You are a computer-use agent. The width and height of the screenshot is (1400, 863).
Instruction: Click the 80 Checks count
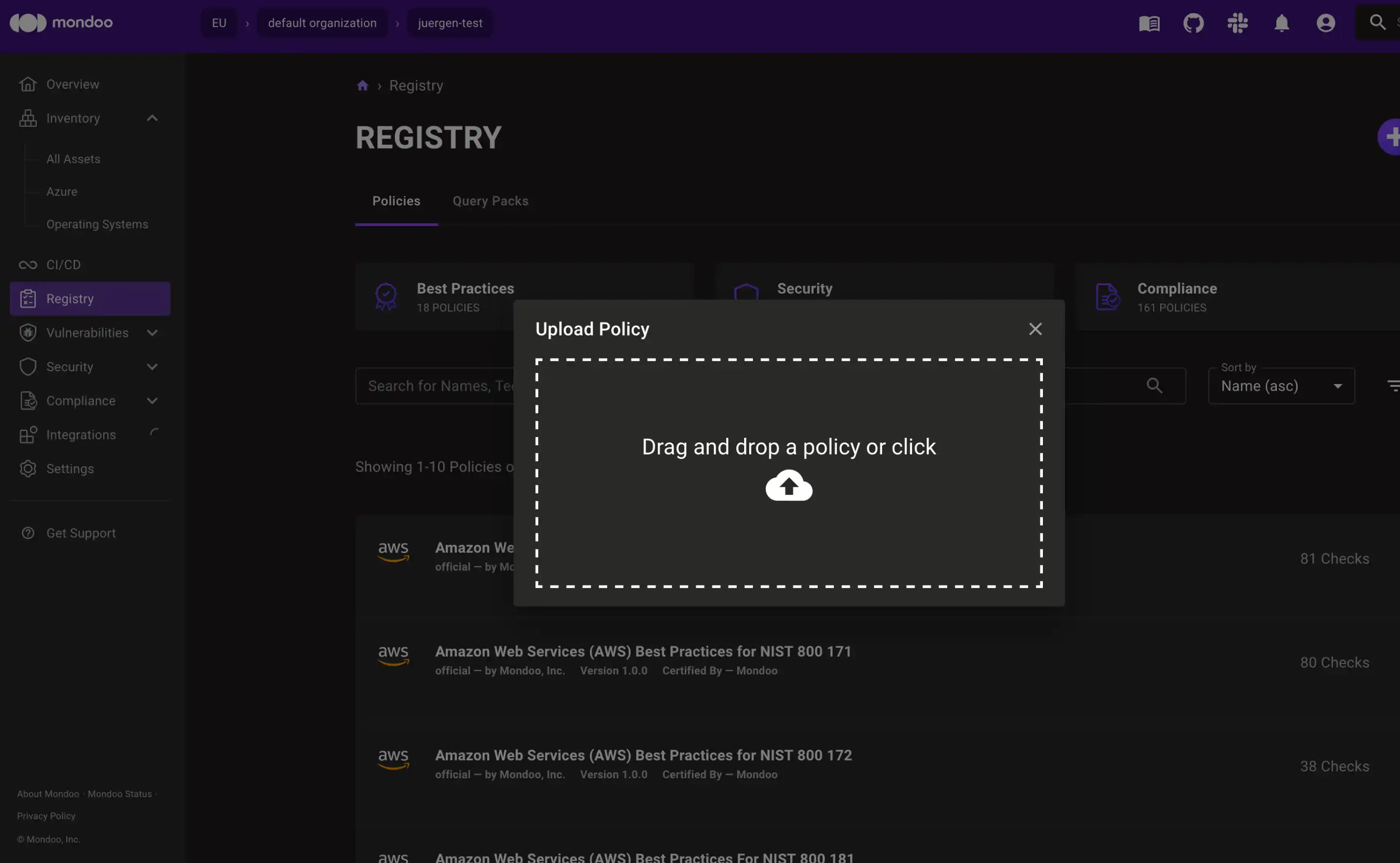click(x=1334, y=662)
